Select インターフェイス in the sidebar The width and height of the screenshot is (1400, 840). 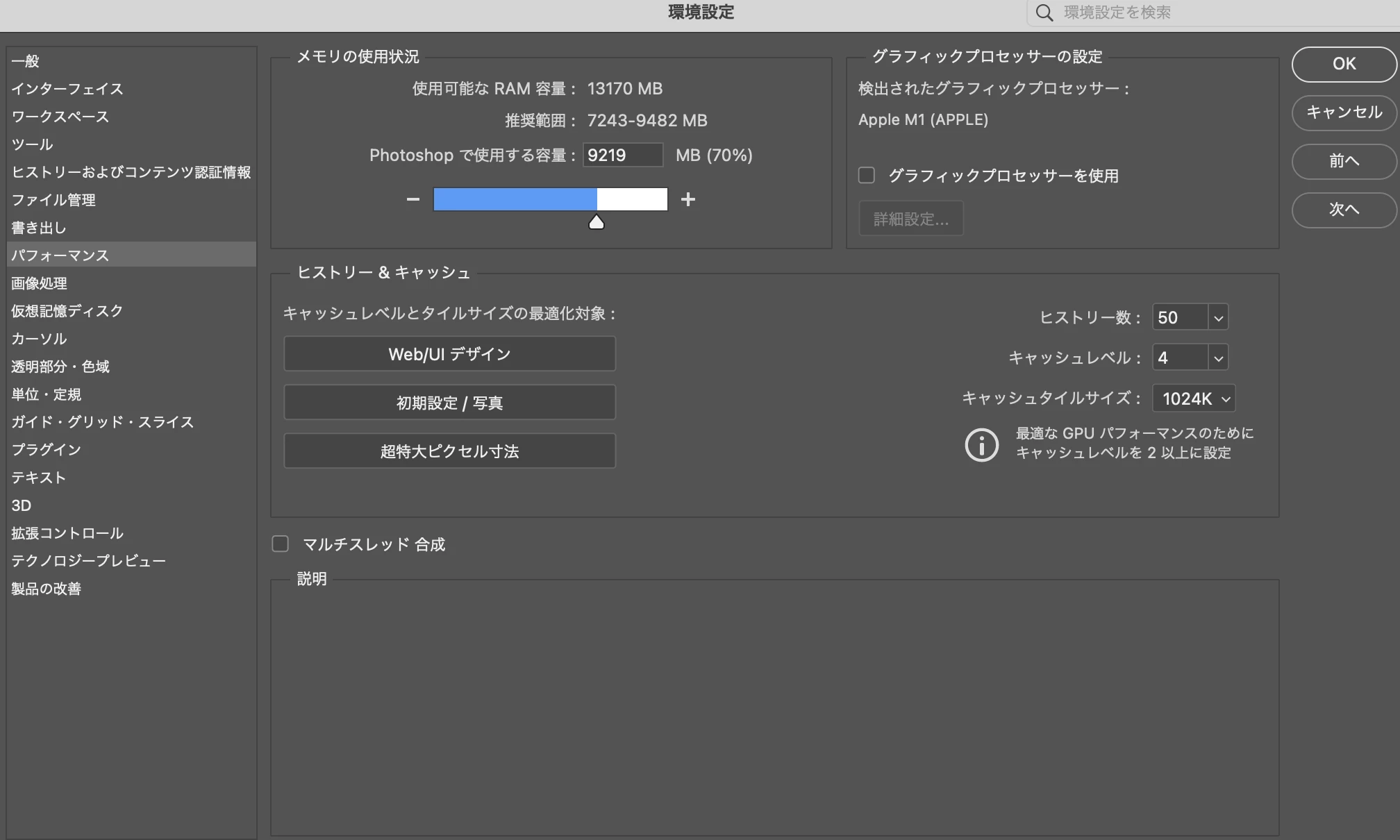67,89
